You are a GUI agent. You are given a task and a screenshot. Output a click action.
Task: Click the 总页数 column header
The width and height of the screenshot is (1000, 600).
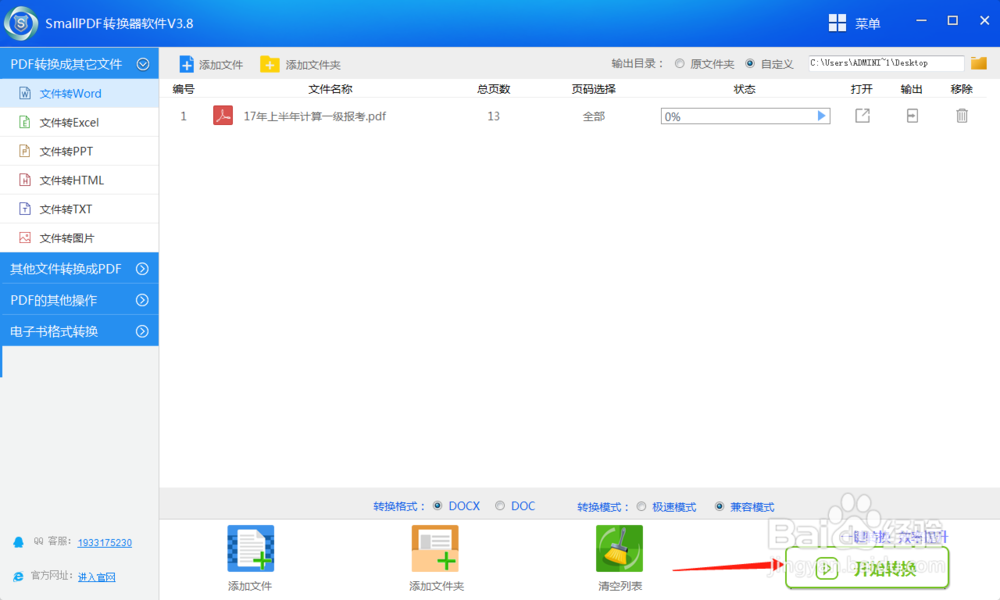pos(493,89)
